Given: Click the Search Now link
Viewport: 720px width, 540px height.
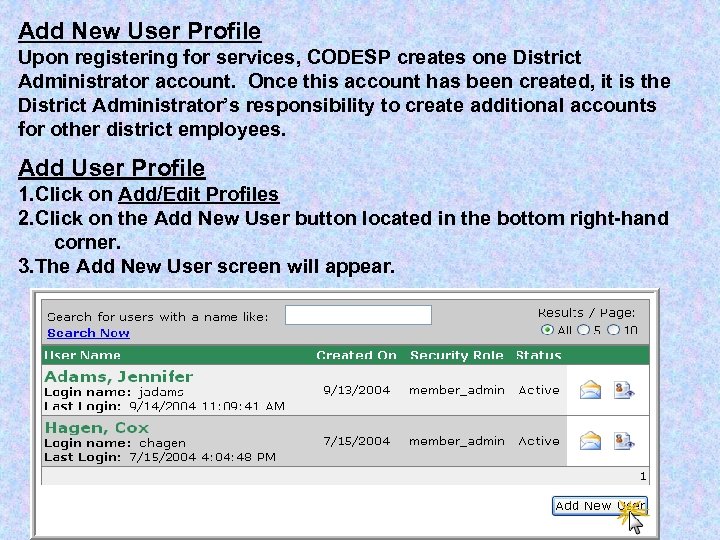Looking at the screenshot, I should pyautogui.click(x=88, y=333).
